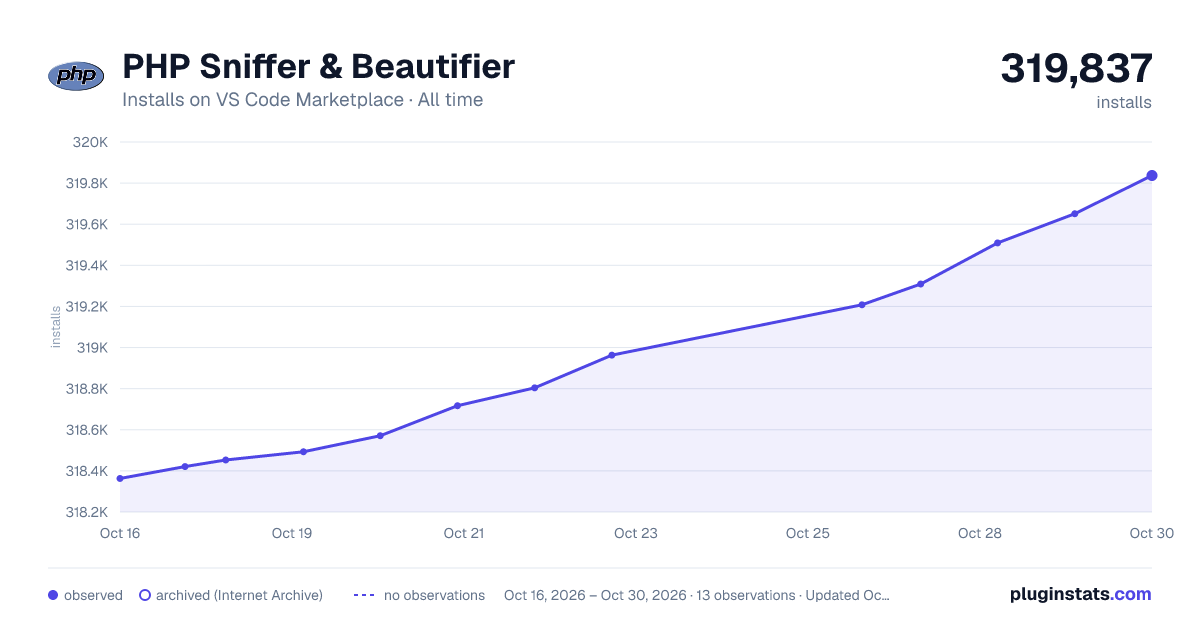This screenshot has height=630, width=1200.
Task: Click the data point at 318.8K
Action: [535, 388]
